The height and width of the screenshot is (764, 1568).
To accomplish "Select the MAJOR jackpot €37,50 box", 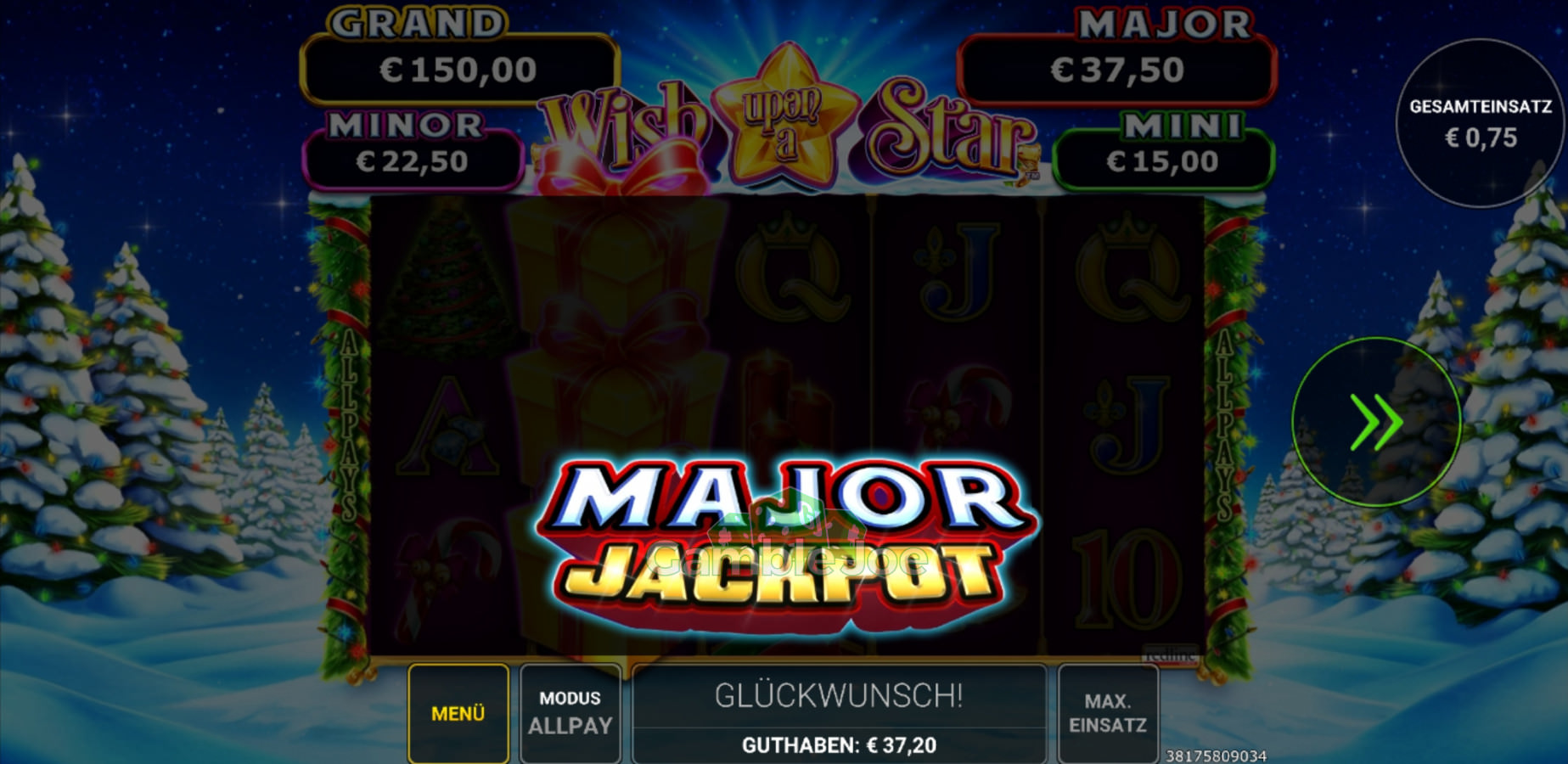I will 1117,70.
